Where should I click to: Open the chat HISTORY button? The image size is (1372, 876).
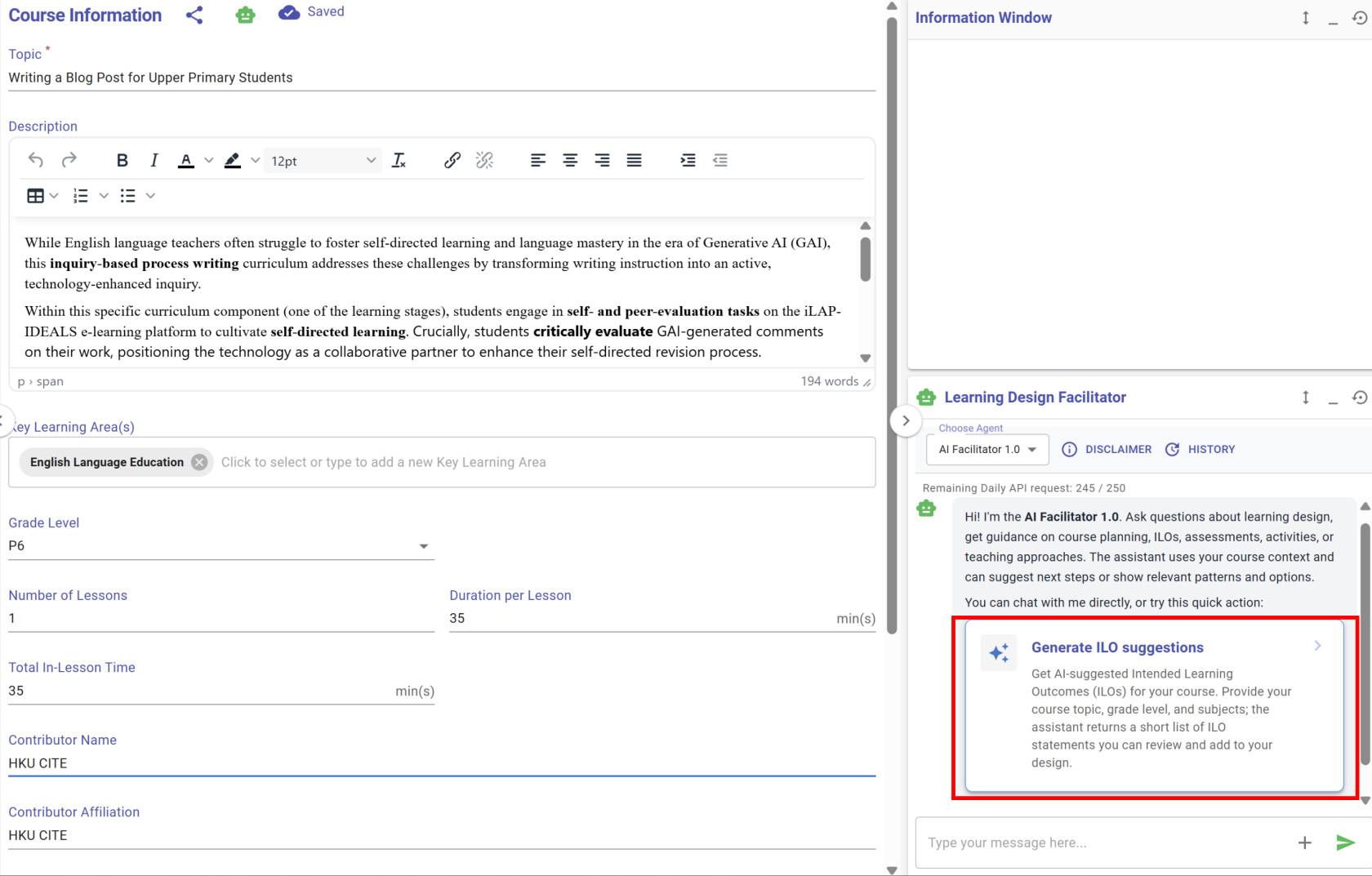(x=1200, y=450)
